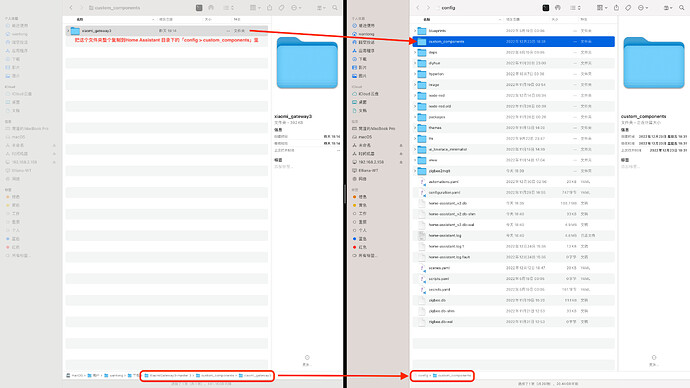Sort config window by 修改日期 column

(513, 19)
